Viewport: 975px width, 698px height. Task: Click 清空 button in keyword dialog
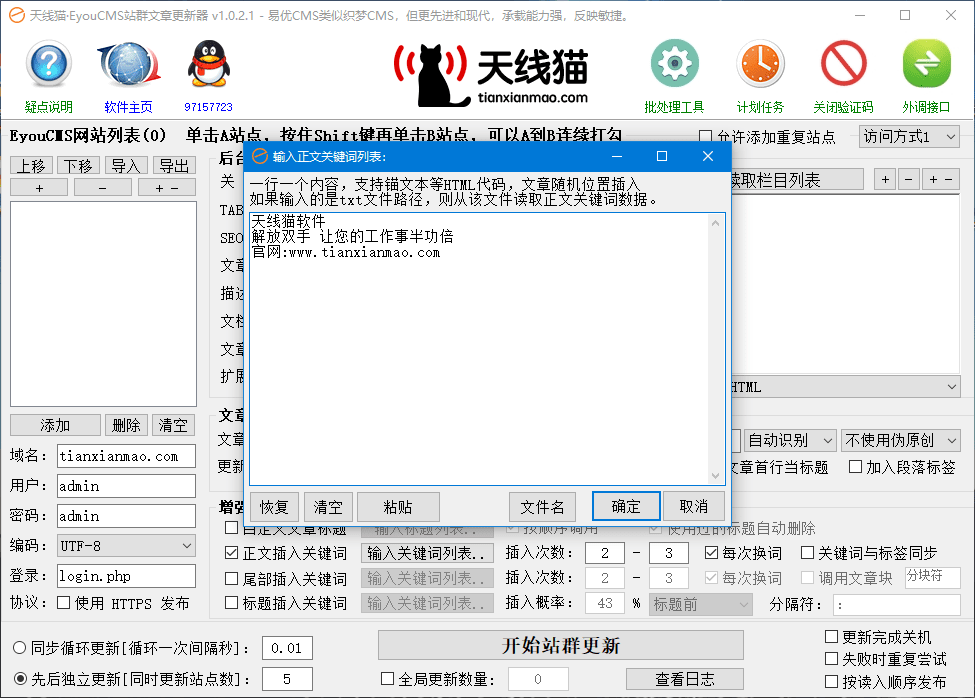tap(328, 507)
